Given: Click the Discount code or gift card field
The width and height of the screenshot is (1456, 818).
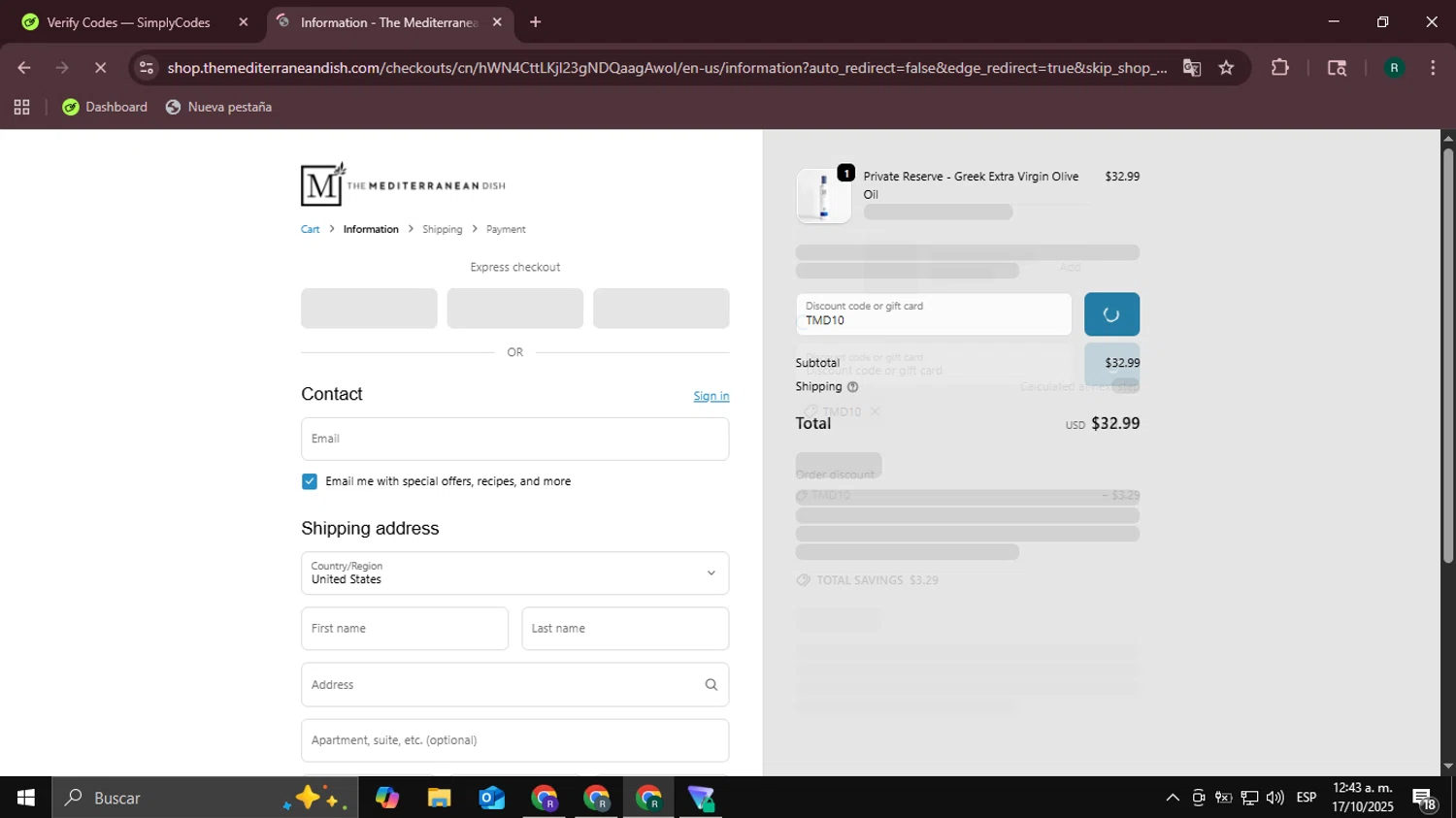Looking at the screenshot, I should coord(934,313).
